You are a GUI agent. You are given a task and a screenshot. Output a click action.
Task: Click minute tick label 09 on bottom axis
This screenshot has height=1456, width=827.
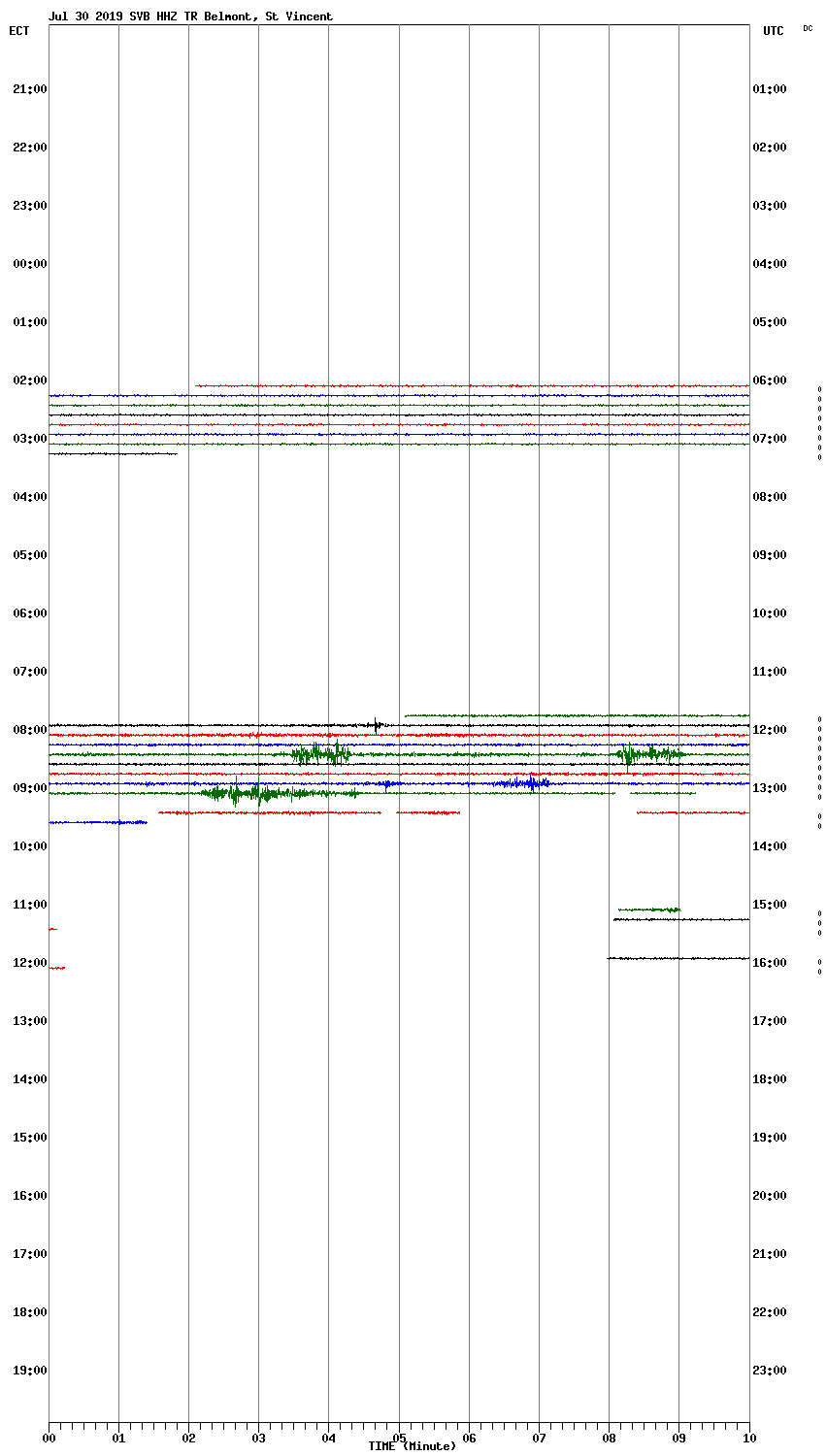click(x=678, y=1438)
